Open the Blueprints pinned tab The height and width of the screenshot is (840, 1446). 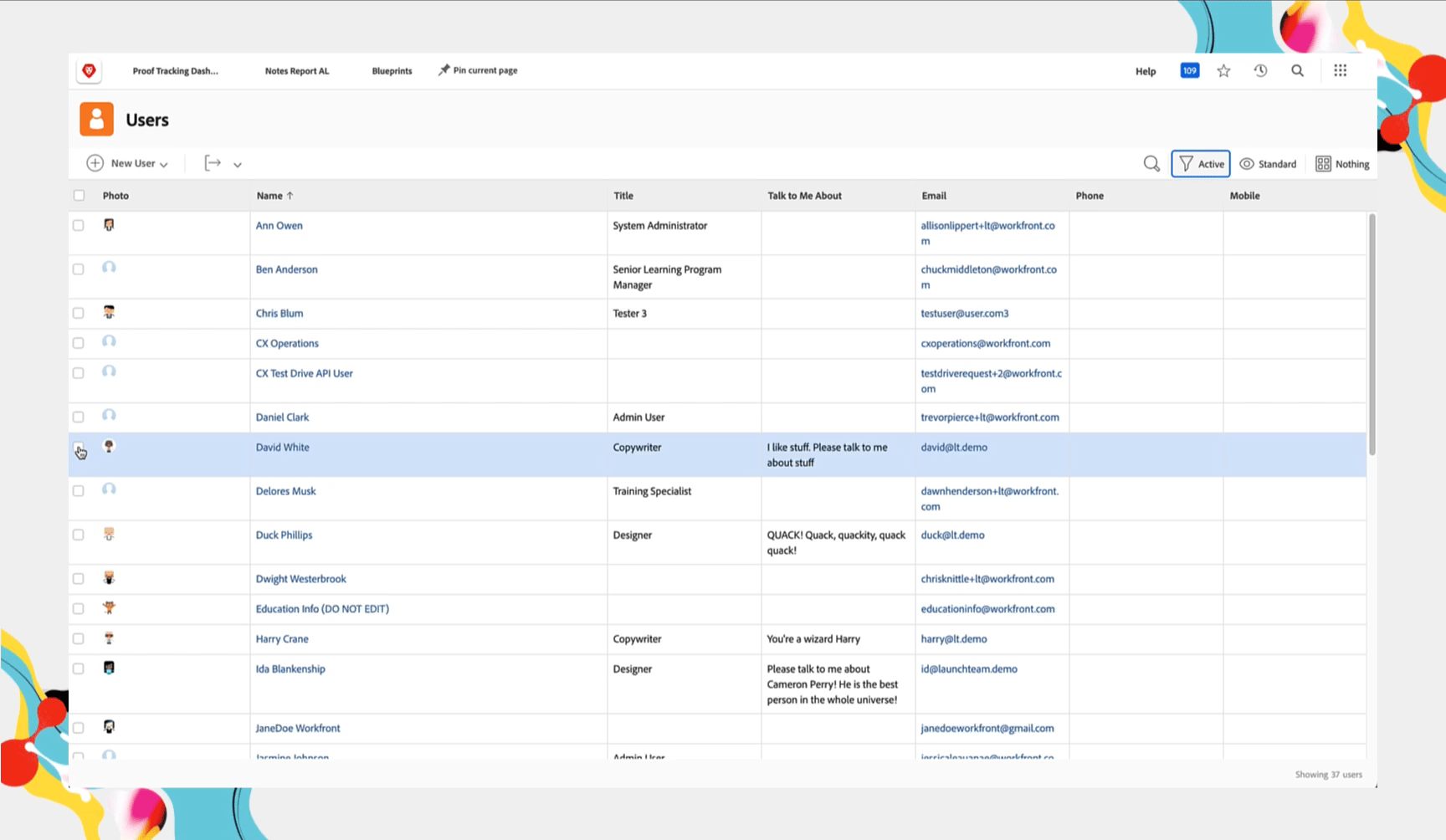click(x=392, y=71)
